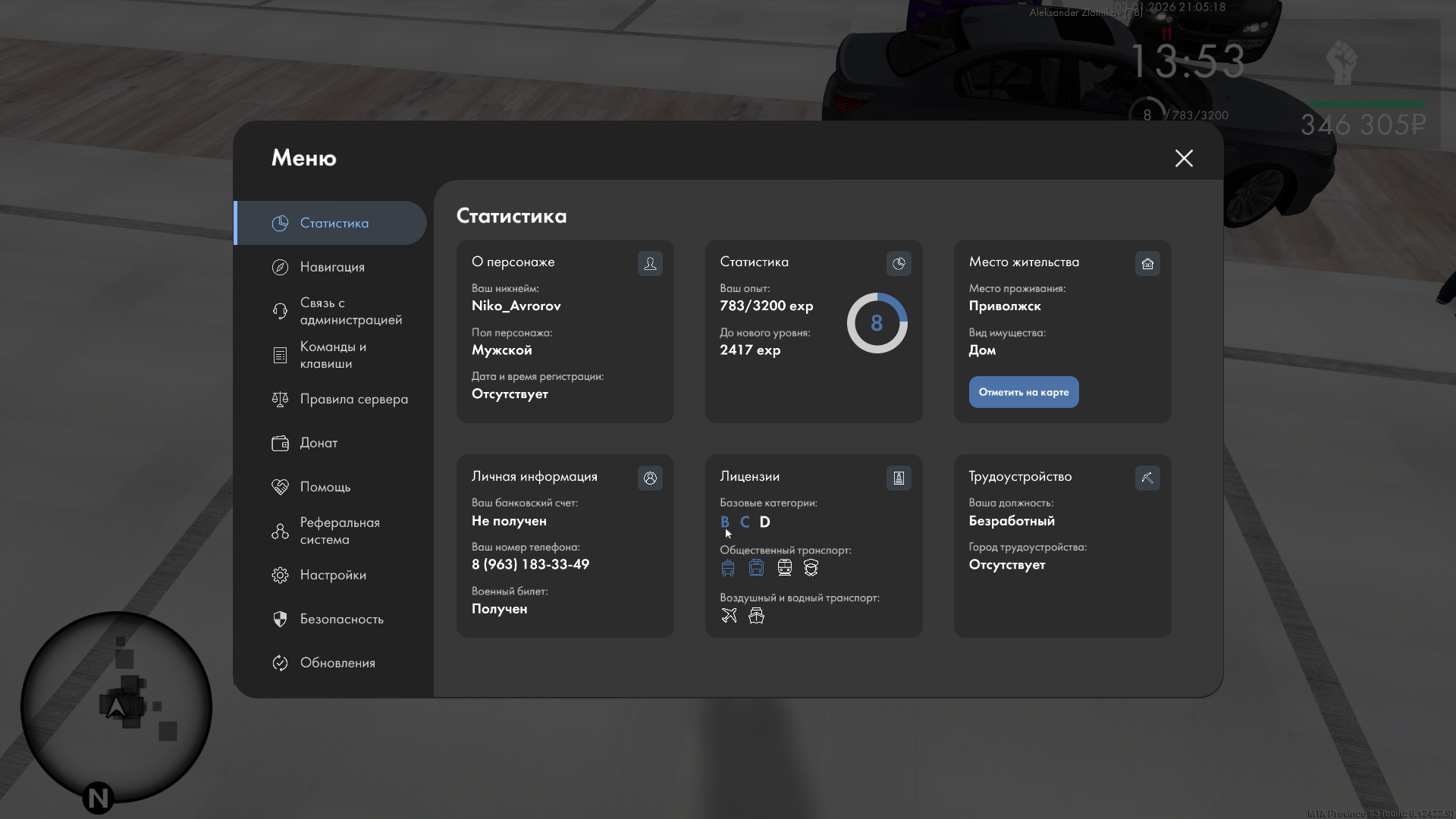Screen dimensions: 1456x819
Task: Click the house icon in Место жительства card
Action: [x=1147, y=263]
